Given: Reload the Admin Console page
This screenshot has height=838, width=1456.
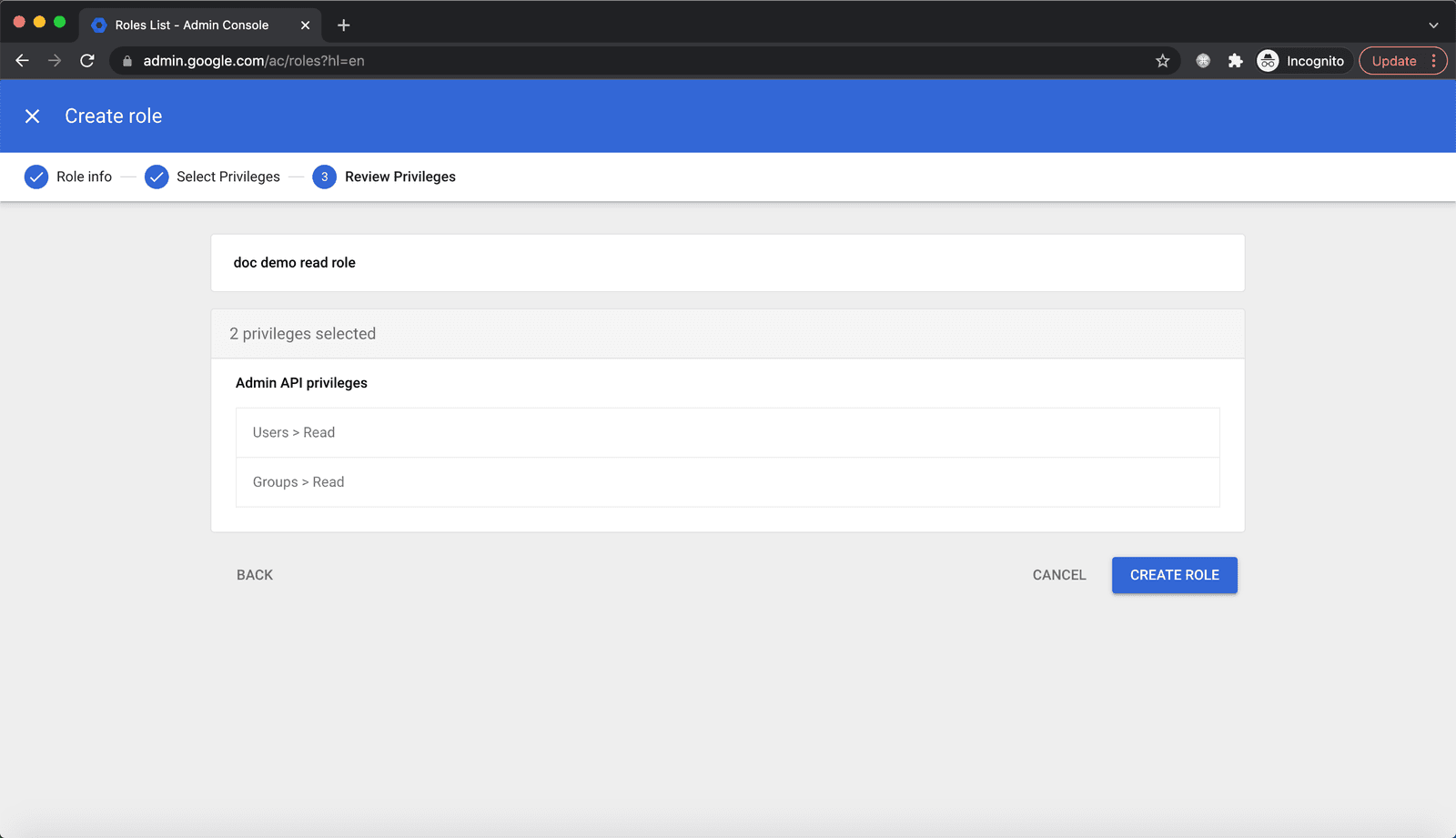Looking at the screenshot, I should [87, 61].
